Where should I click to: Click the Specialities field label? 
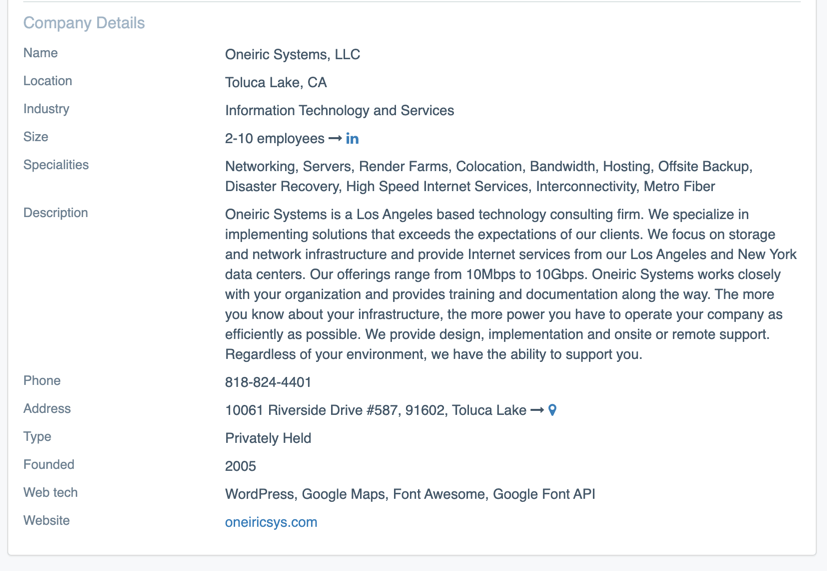(56, 165)
